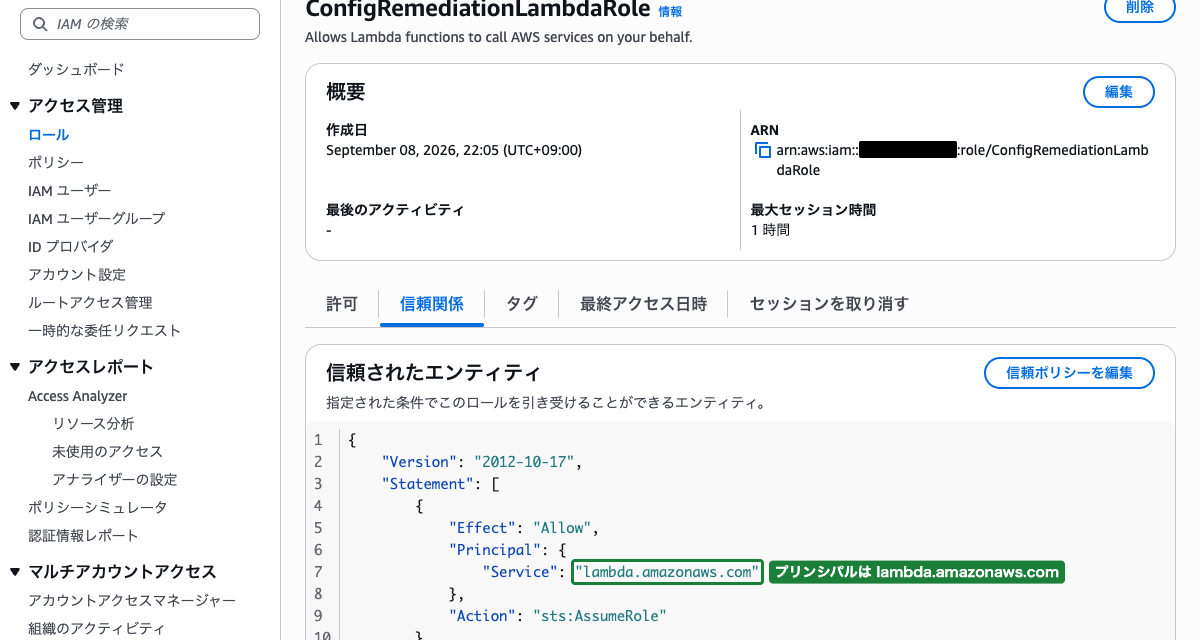1200x640 pixels.
Task: Go to IAM ユーザー page
Action: 70,190
